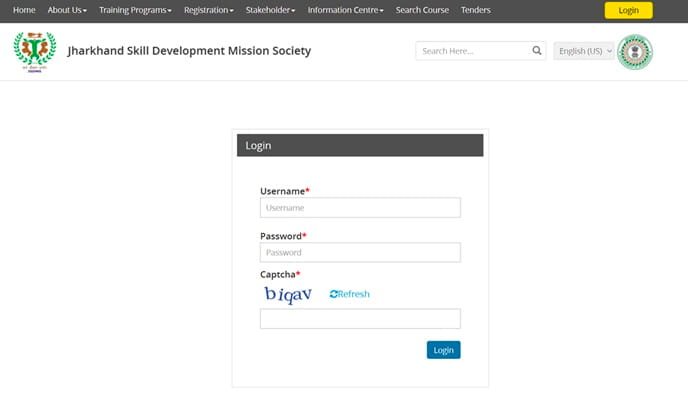Image resolution: width=688 pixels, height=400 pixels.
Task: Click the search magnifier icon
Action: pyautogui.click(x=537, y=51)
